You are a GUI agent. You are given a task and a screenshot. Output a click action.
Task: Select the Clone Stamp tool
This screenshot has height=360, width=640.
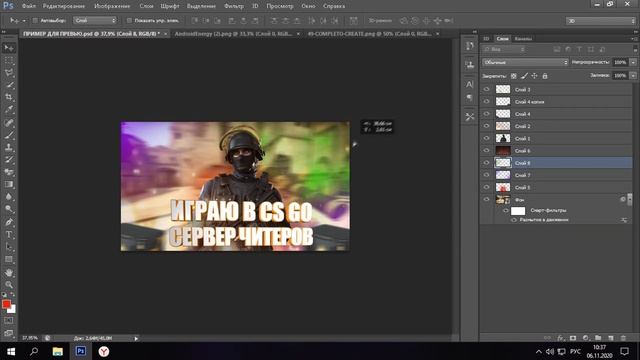click(9, 147)
